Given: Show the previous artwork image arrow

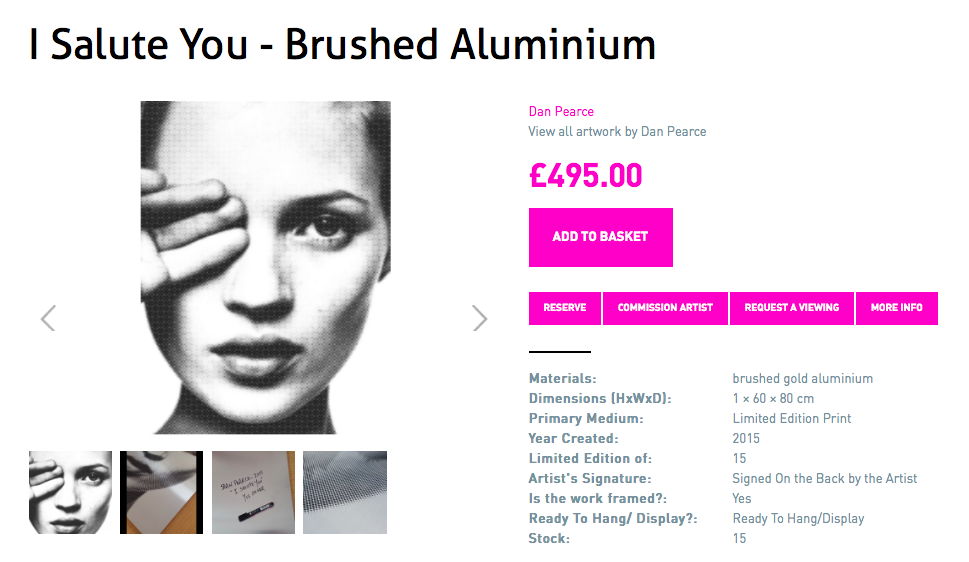Looking at the screenshot, I should click(x=48, y=318).
